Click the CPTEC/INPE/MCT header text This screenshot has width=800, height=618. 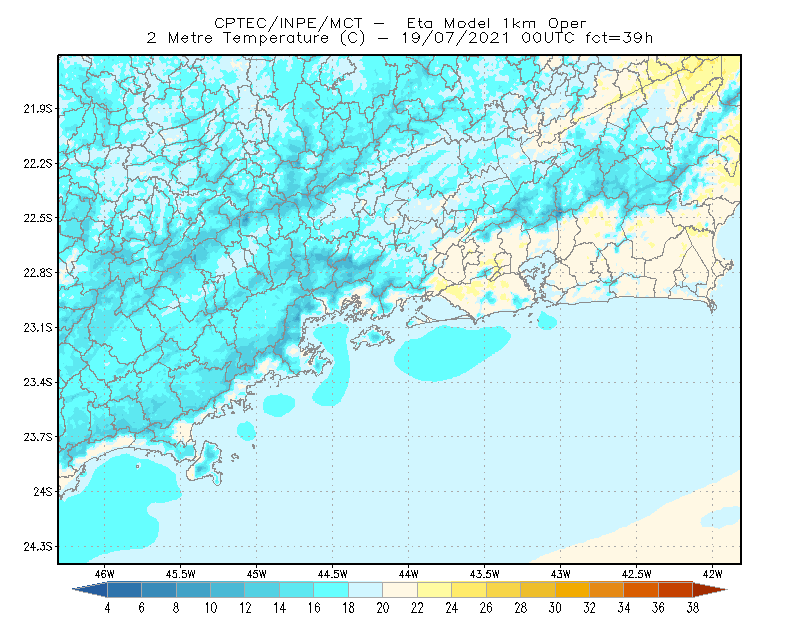pos(288,23)
